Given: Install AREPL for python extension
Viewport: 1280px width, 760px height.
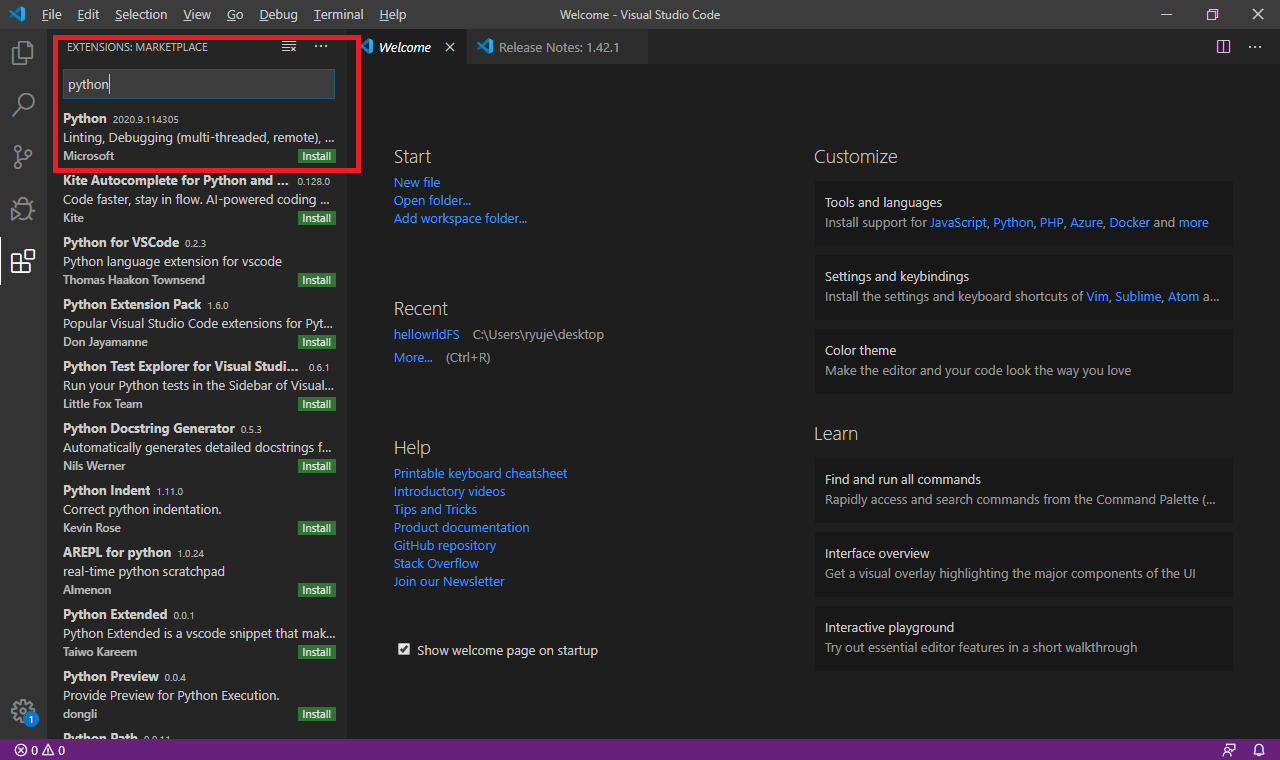Looking at the screenshot, I should [317, 590].
